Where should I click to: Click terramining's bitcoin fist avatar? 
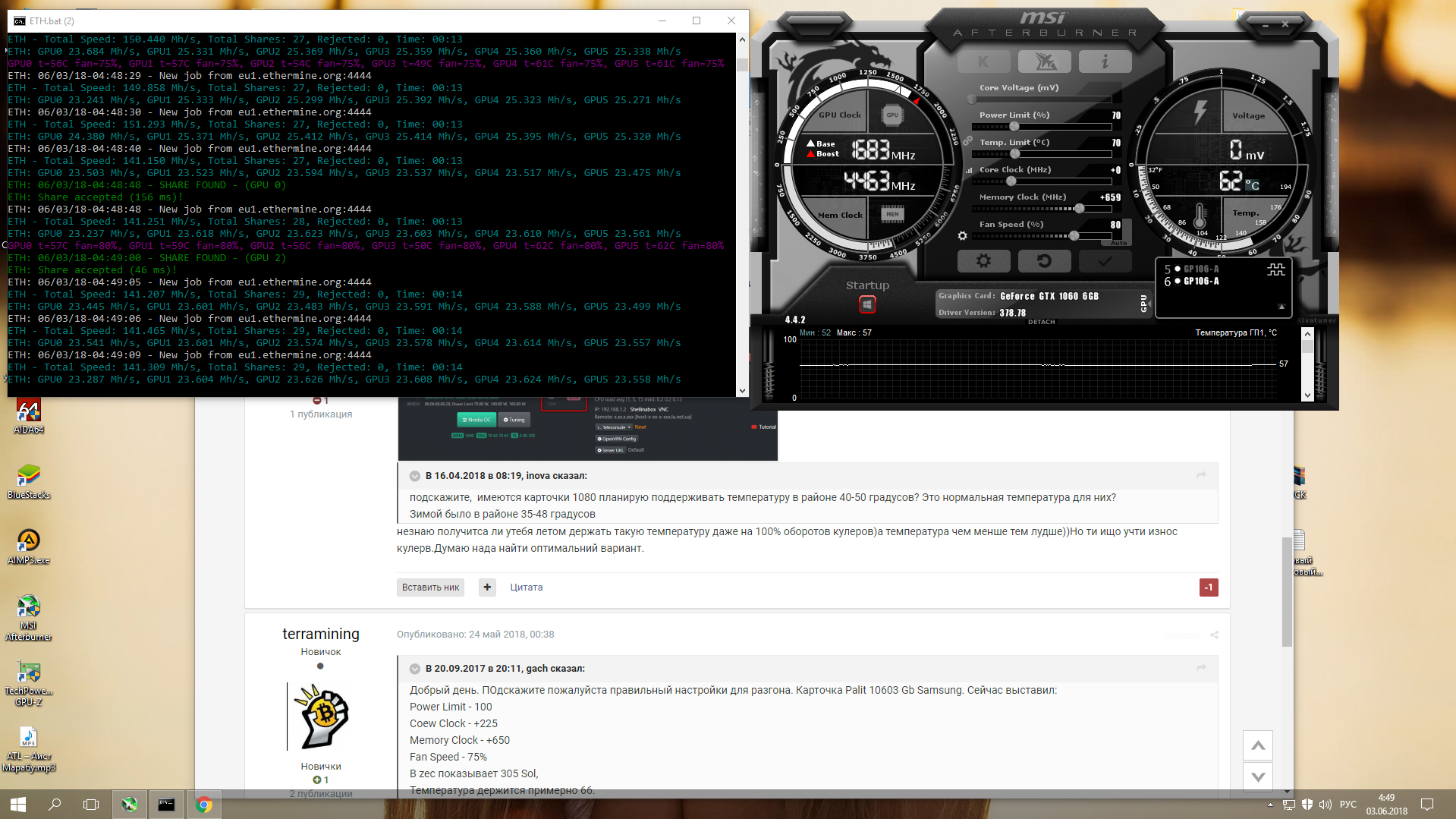(322, 717)
